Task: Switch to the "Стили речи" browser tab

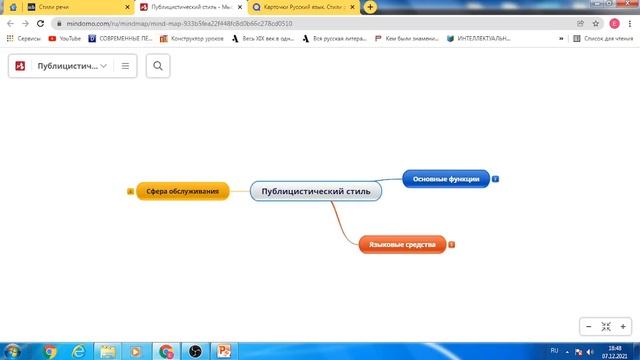Action: pyautogui.click(x=78, y=7)
